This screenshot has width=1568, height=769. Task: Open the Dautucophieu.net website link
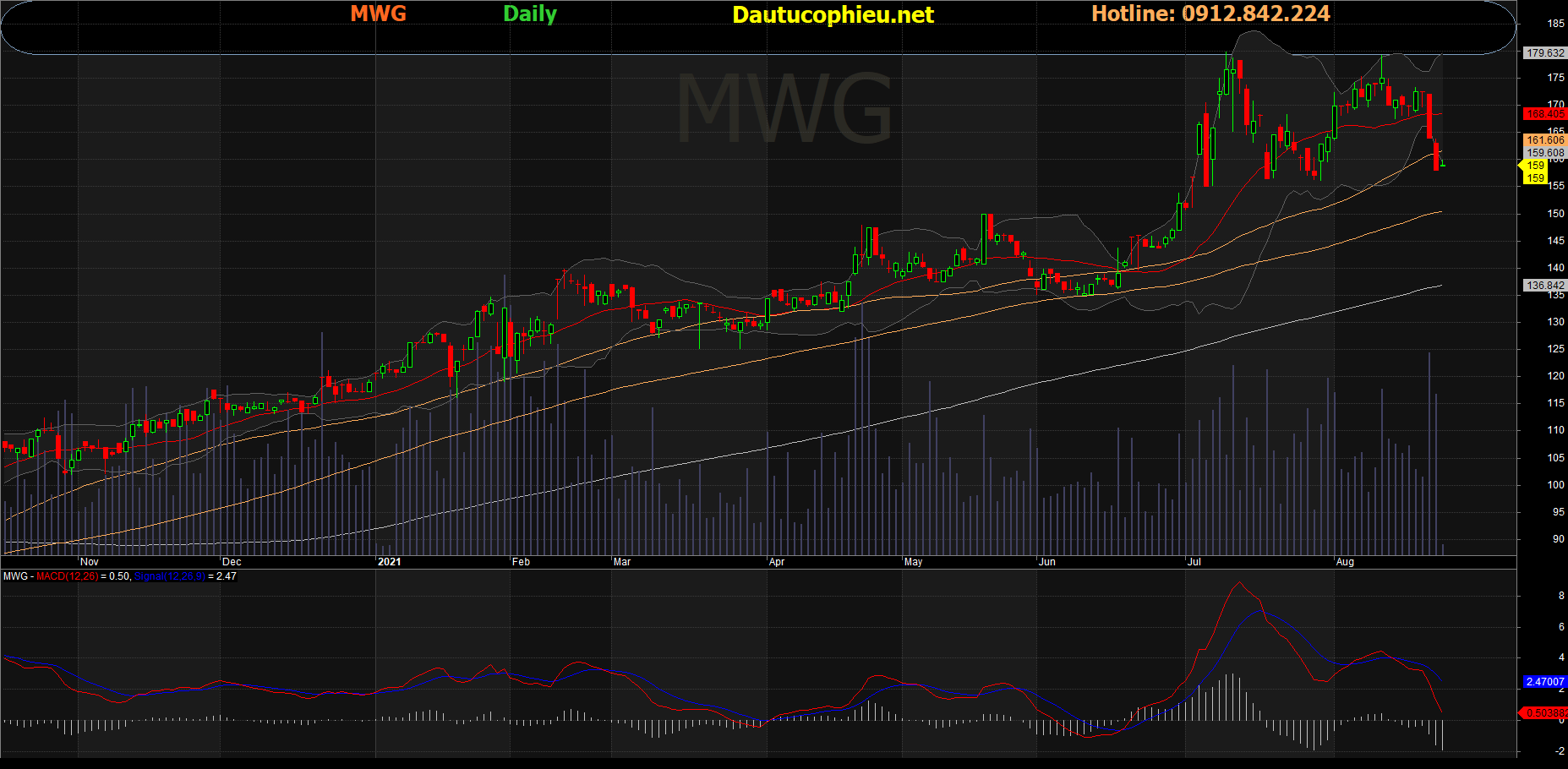click(833, 15)
